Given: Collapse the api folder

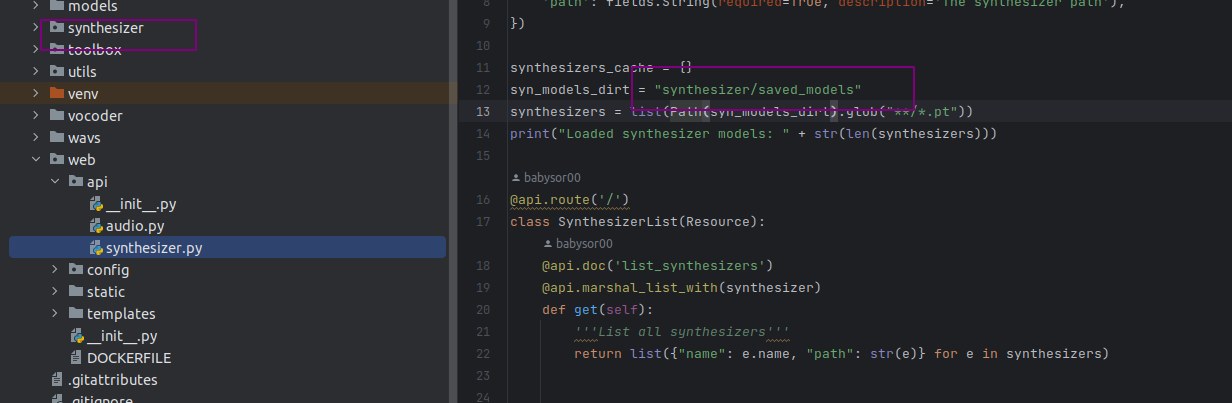Looking at the screenshot, I should [x=55, y=182].
